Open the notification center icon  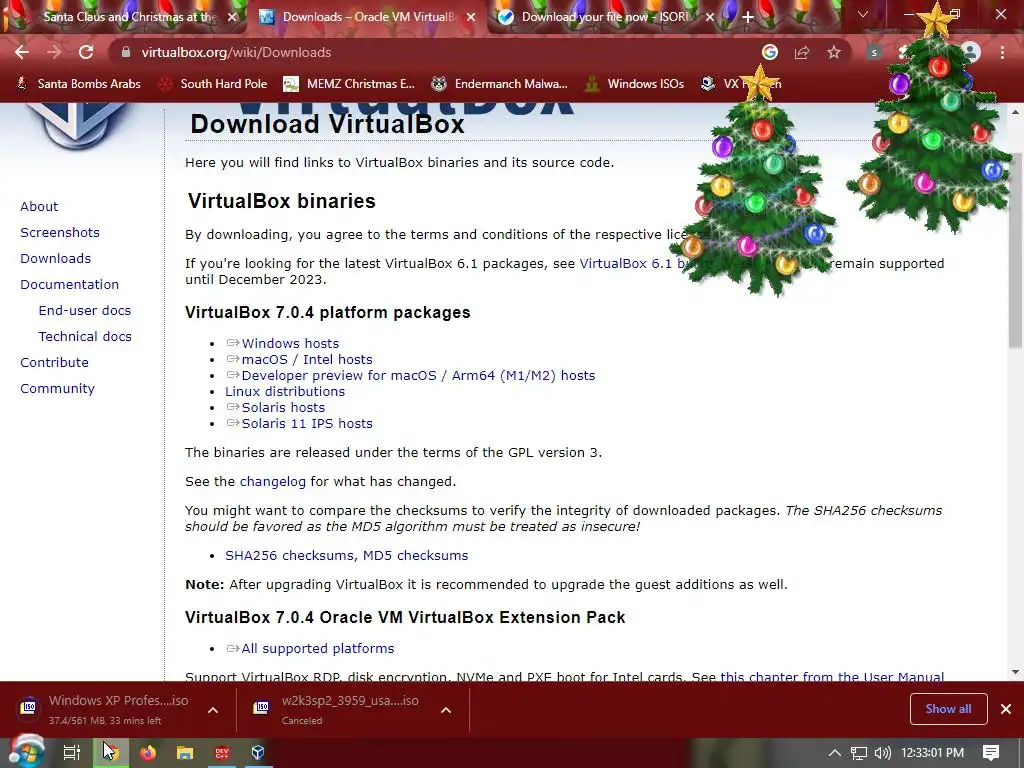click(x=991, y=753)
